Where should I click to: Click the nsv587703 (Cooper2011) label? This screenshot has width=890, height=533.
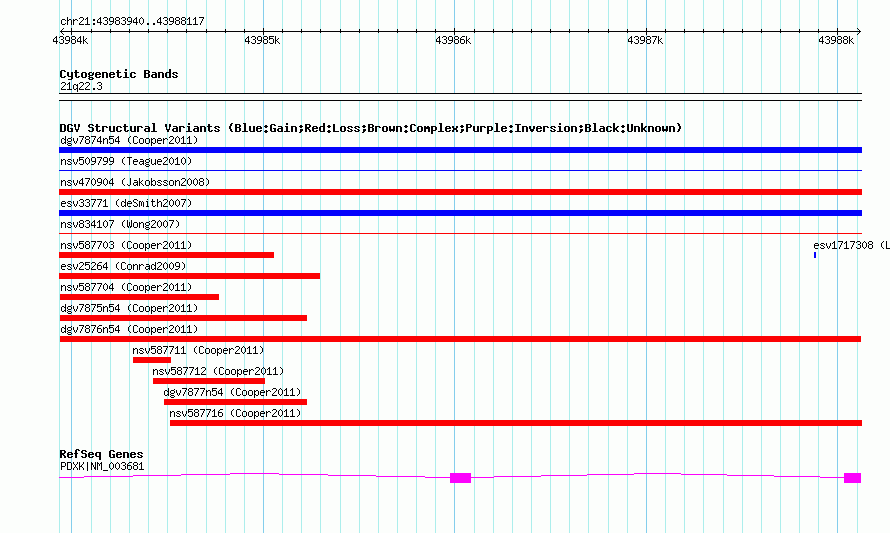click(126, 245)
